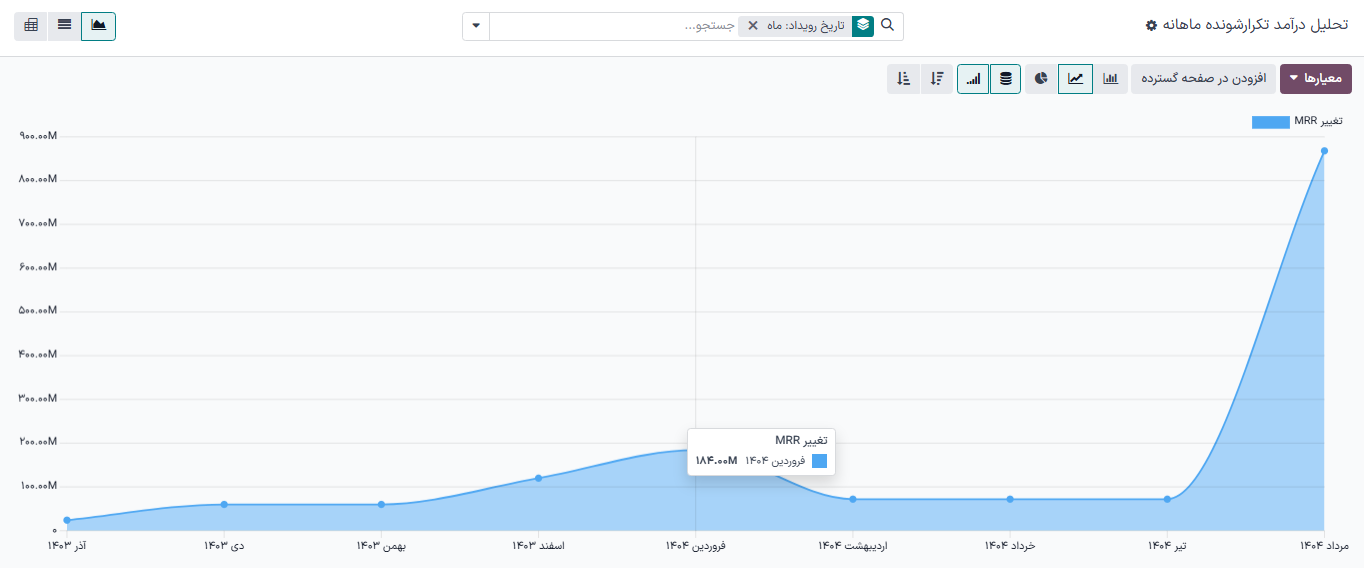Click the مرداد ۱۴۰۴ peak data point
This screenshot has height=568, width=1364.
tap(1323, 151)
